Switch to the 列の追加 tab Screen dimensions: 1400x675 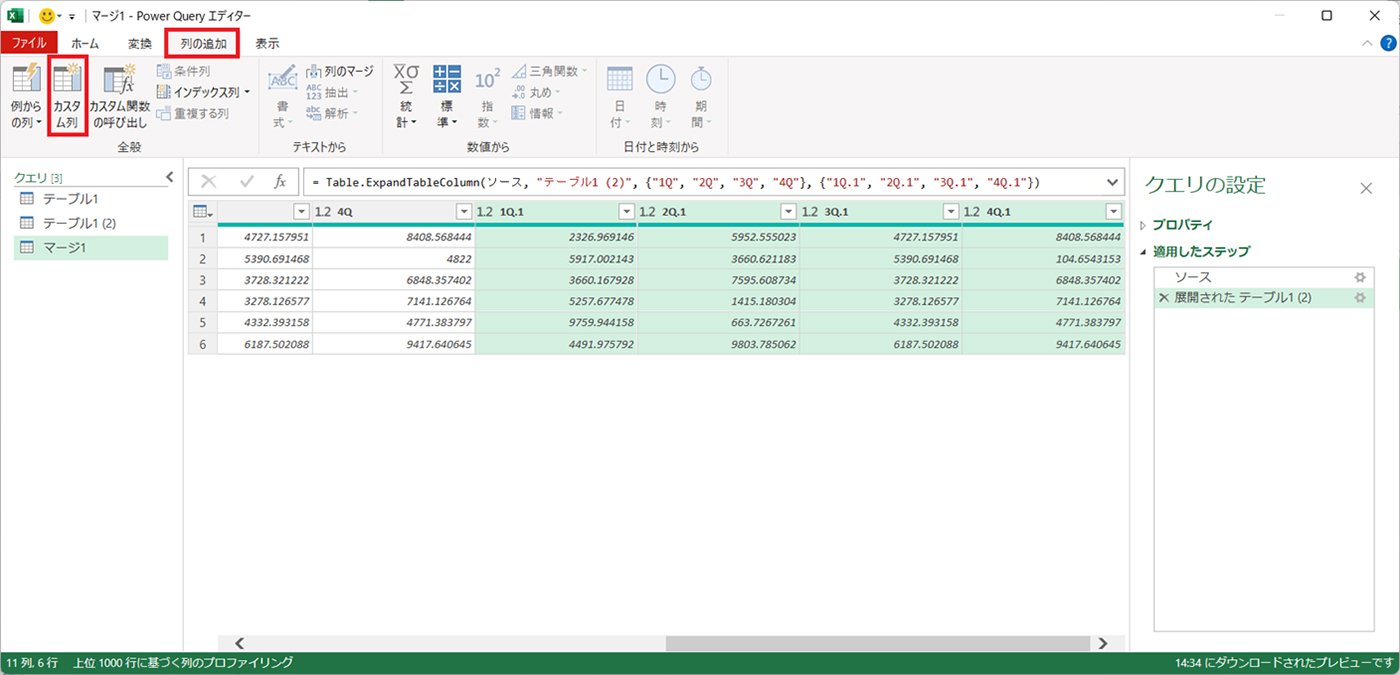[203, 43]
